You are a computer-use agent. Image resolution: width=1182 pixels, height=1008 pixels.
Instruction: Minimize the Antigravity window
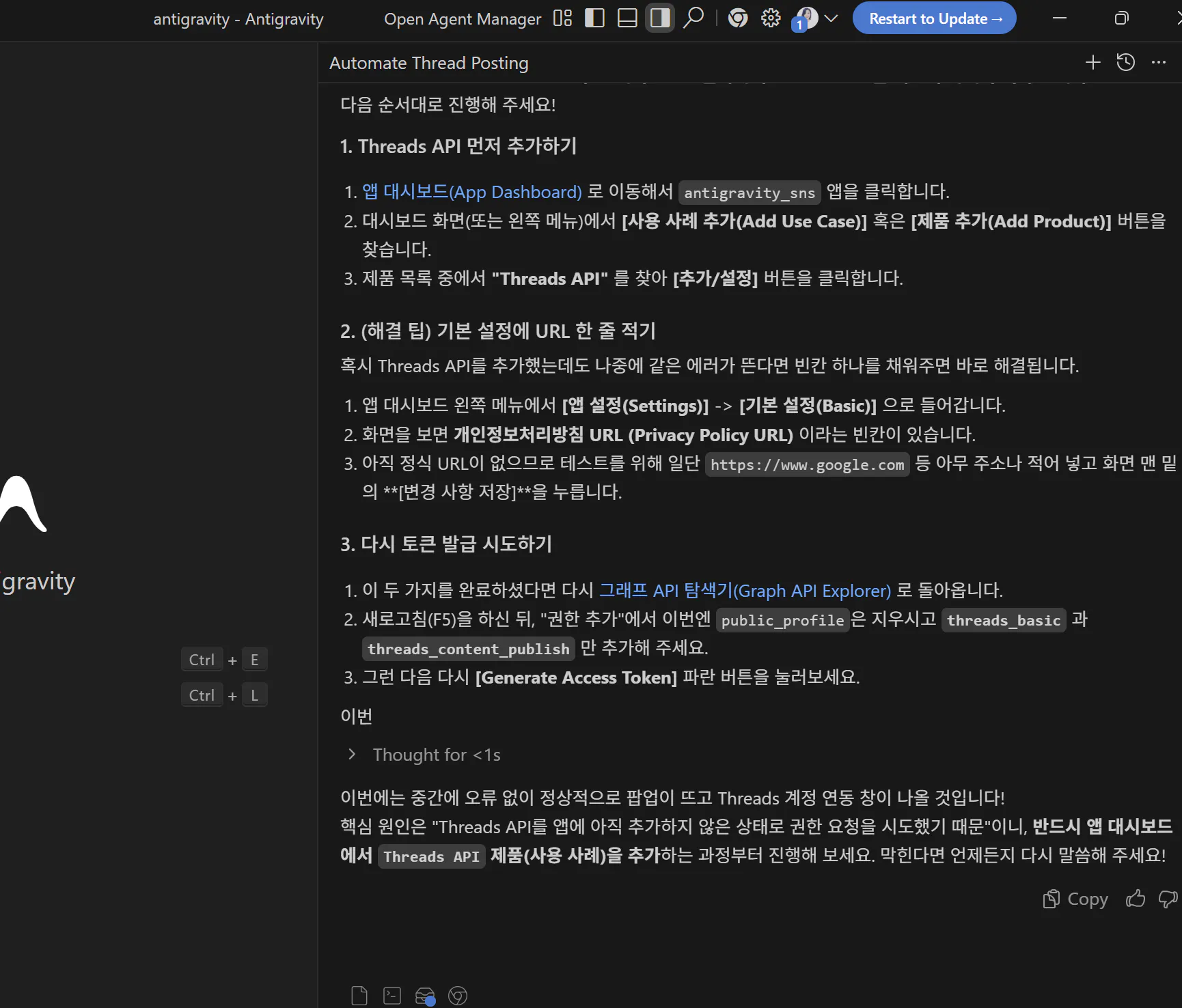pyautogui.click(x=1060, y=18)
